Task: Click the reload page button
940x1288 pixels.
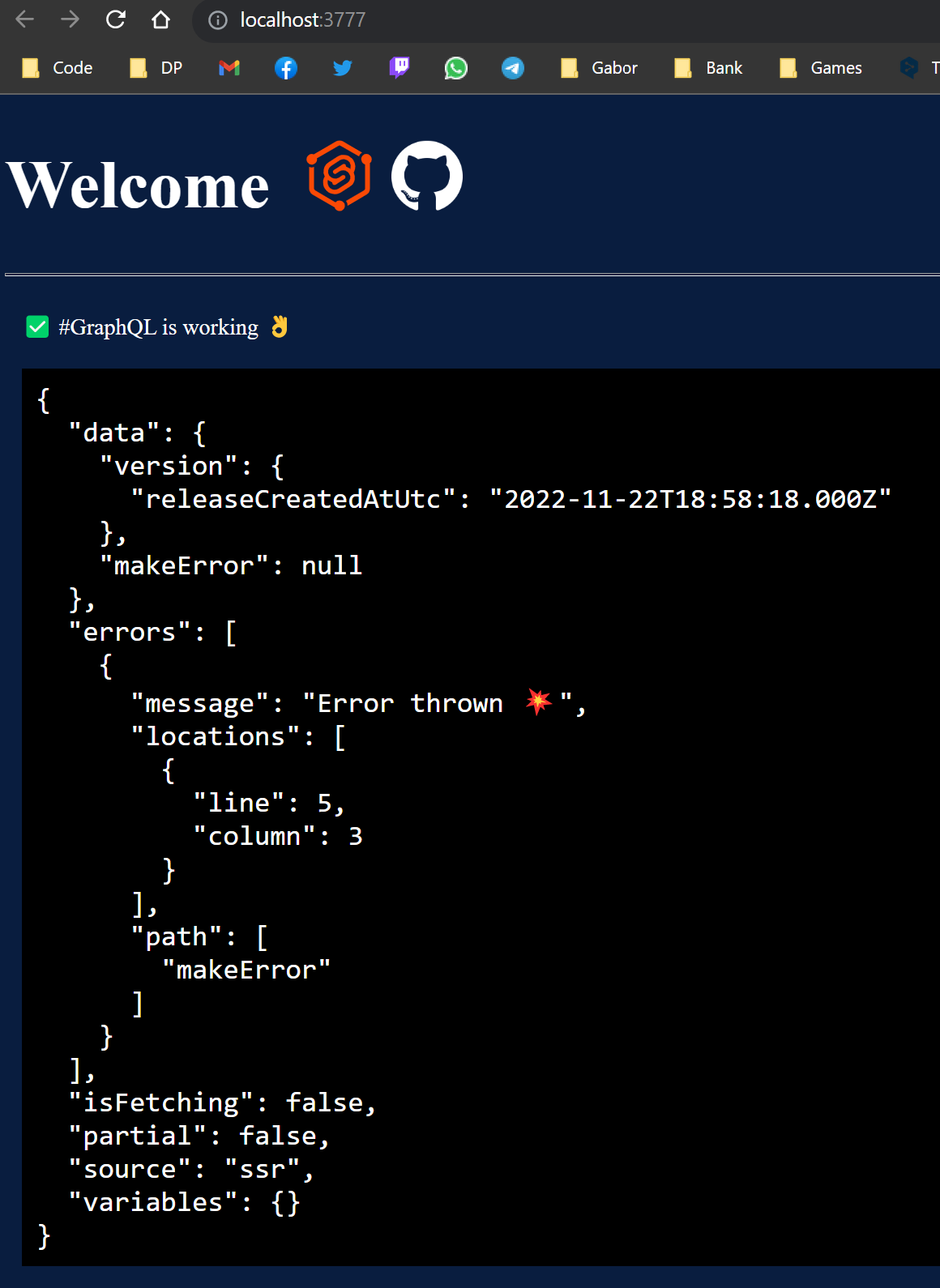Action: pos(116,19)
